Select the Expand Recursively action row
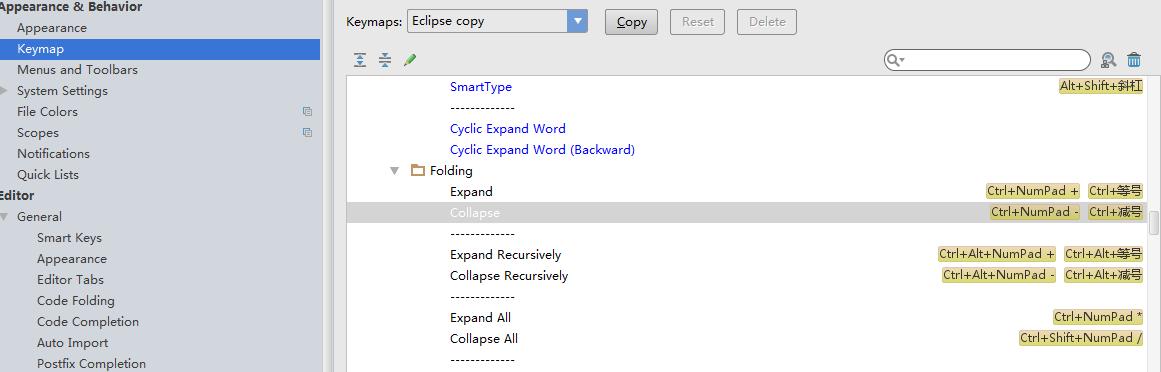 pos(746,255)
